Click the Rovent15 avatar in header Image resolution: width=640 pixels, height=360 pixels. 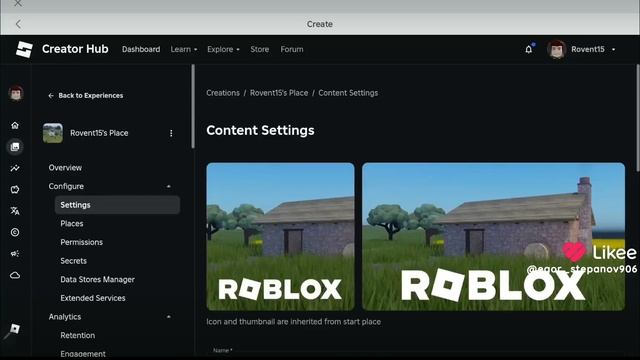pyautogui.click(x=556, y=49)
